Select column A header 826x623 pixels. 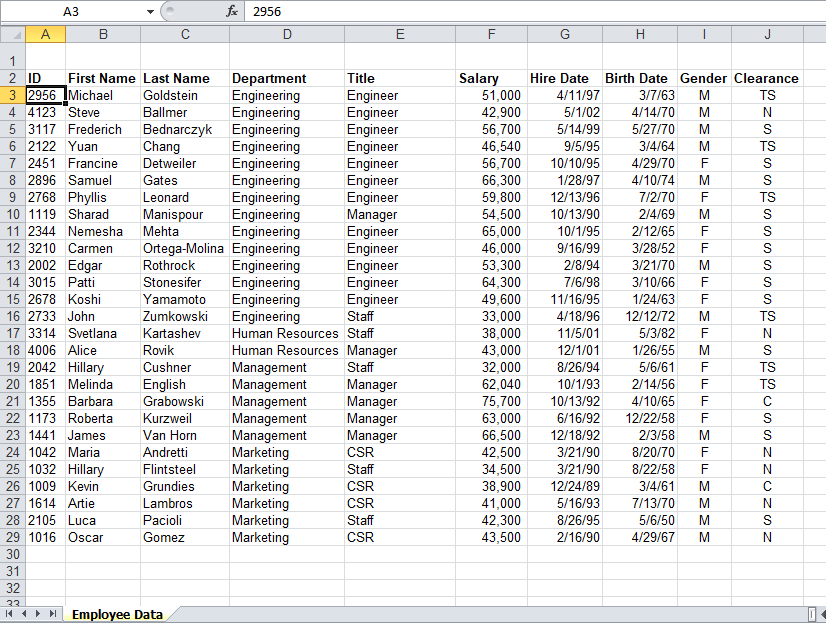[45, 34]
